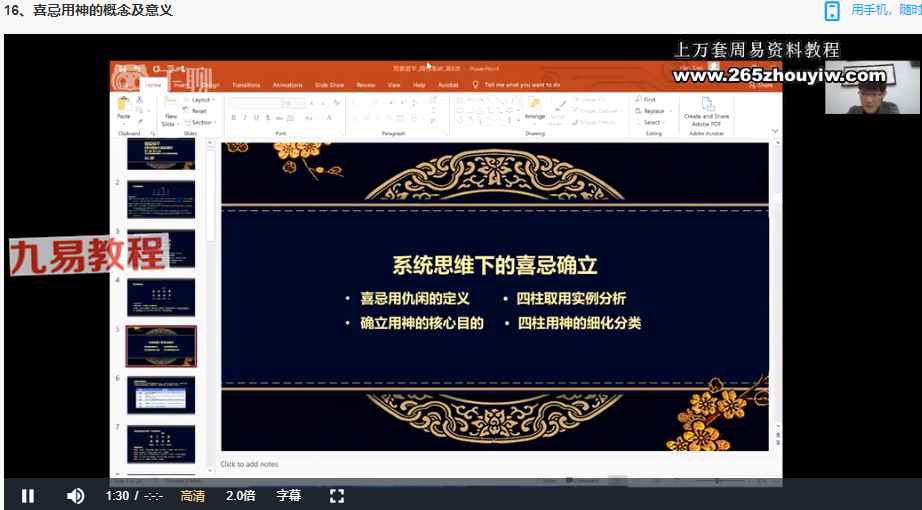Switch to the Transitions ribbon tab
922x510 pixels.
point(246,85)
